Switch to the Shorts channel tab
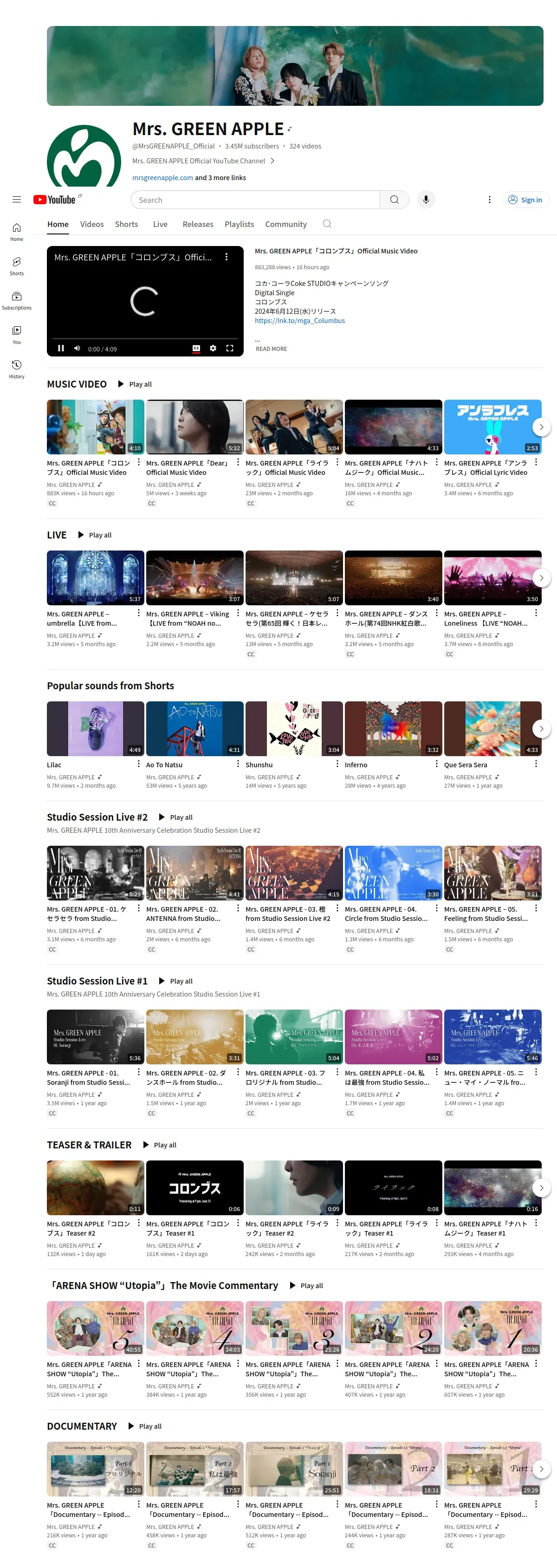 pyautogui.click(x=127, y=224)
